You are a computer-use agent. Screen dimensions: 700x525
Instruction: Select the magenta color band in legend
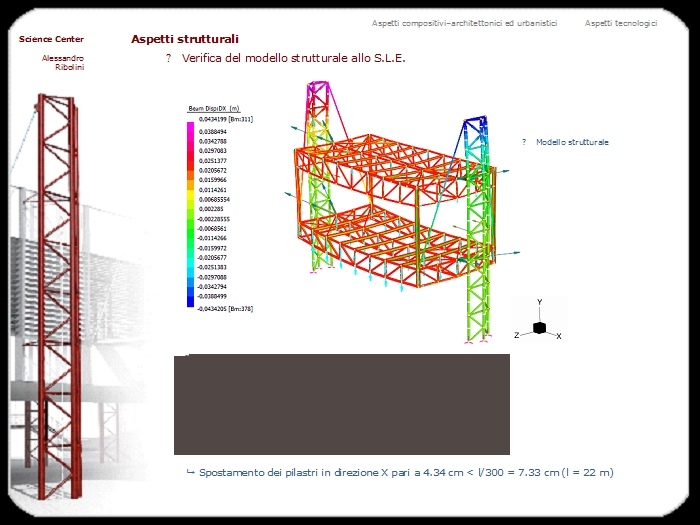point(190,128)
